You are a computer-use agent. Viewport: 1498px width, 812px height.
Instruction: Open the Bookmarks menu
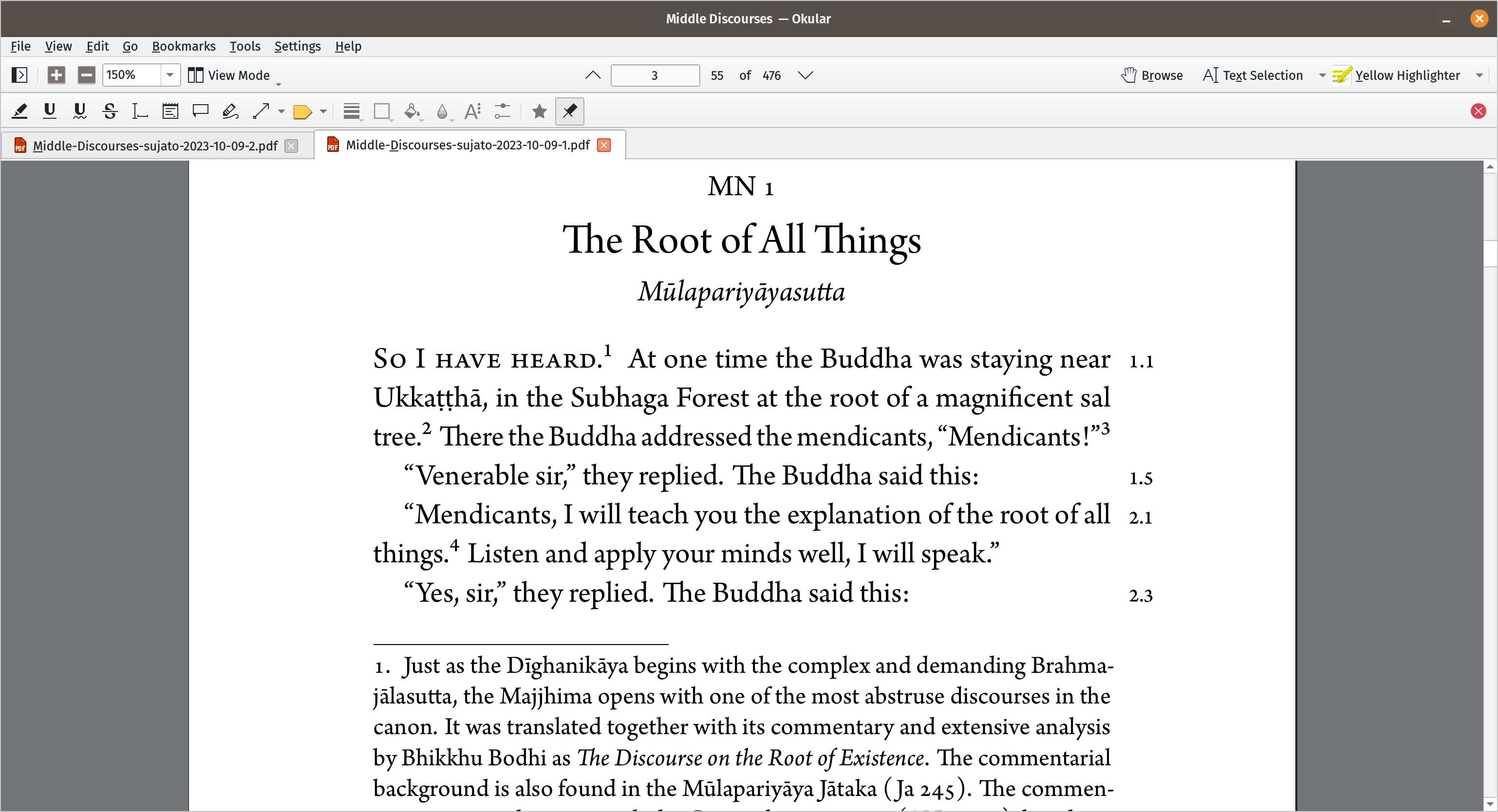183,46
